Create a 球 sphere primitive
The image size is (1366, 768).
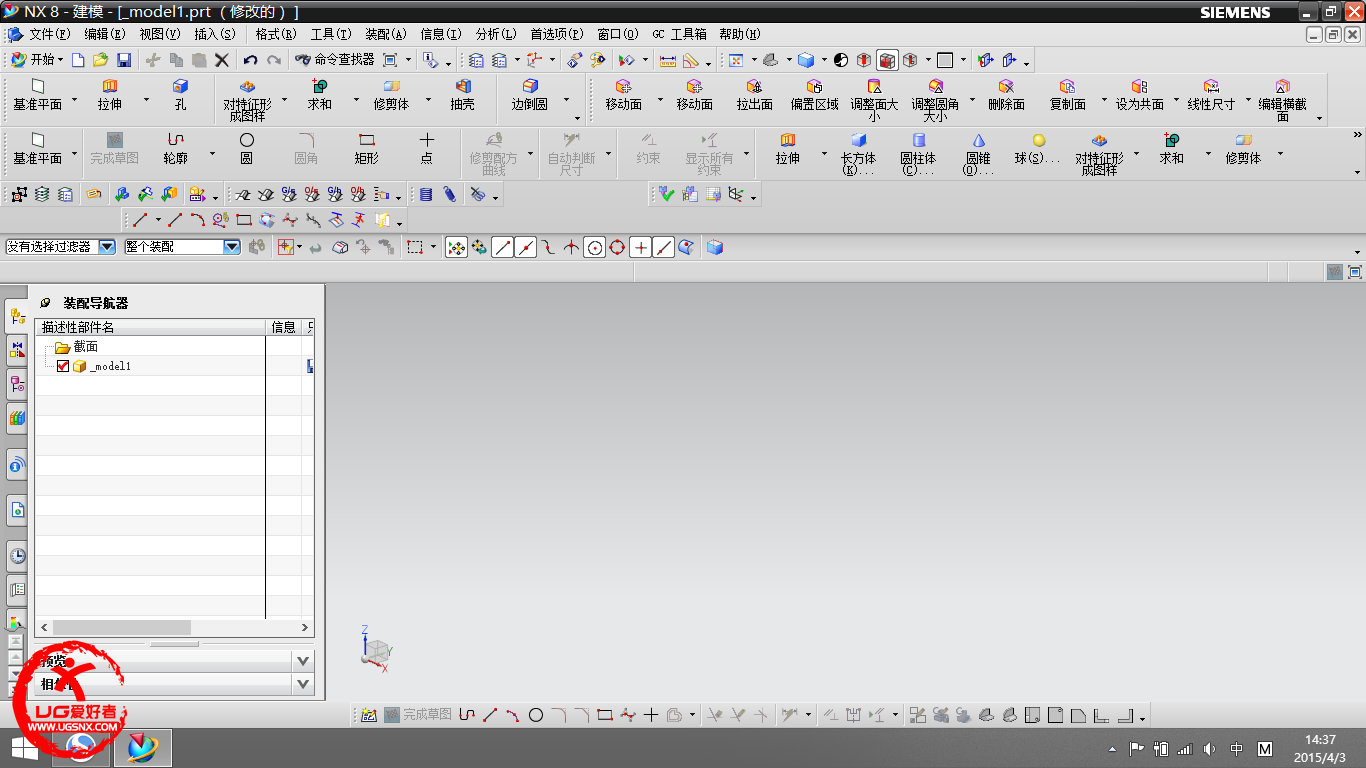tap(1039, 149)
